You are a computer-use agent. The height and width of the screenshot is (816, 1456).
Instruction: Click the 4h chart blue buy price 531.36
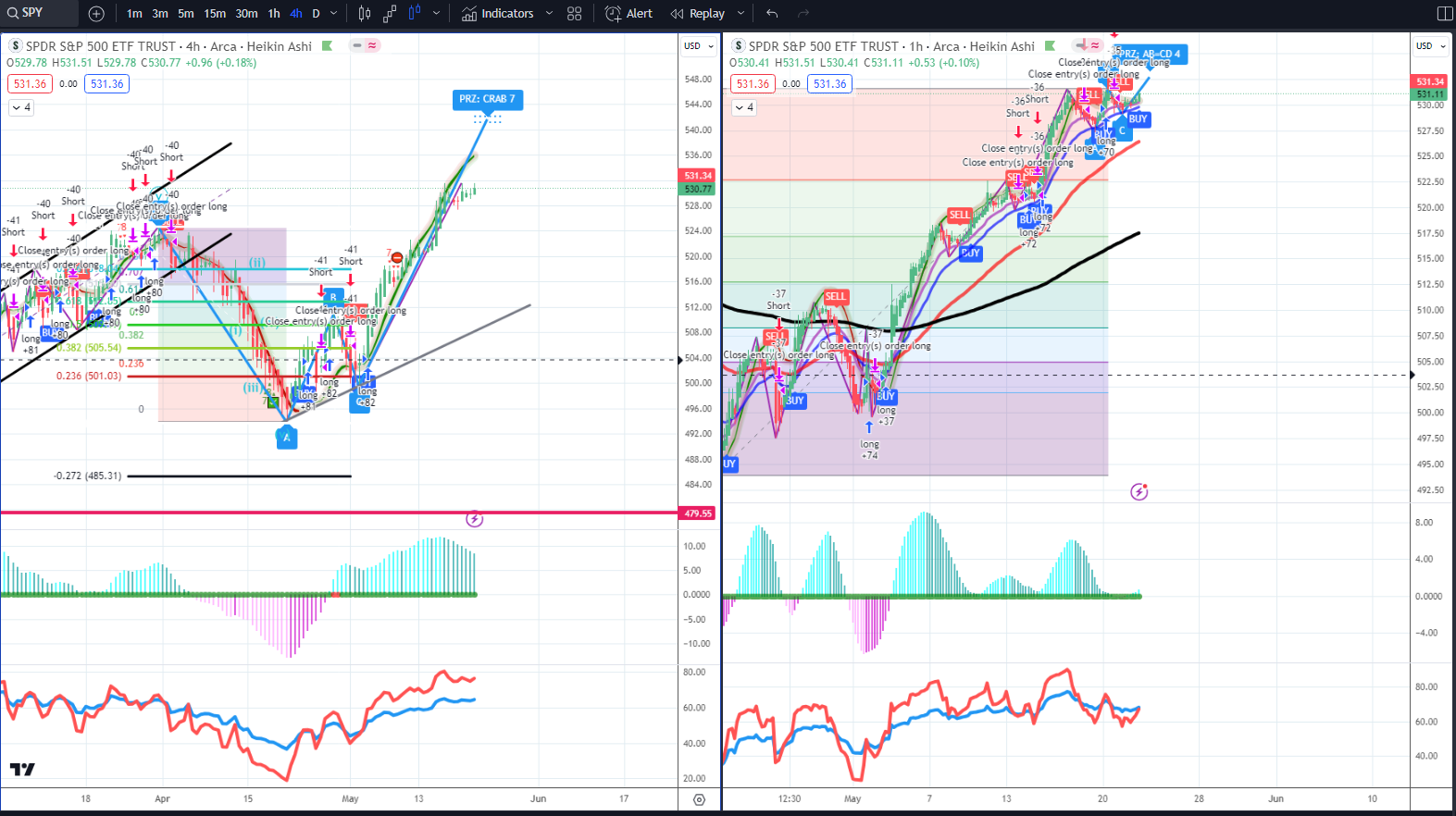pos(107,84)
